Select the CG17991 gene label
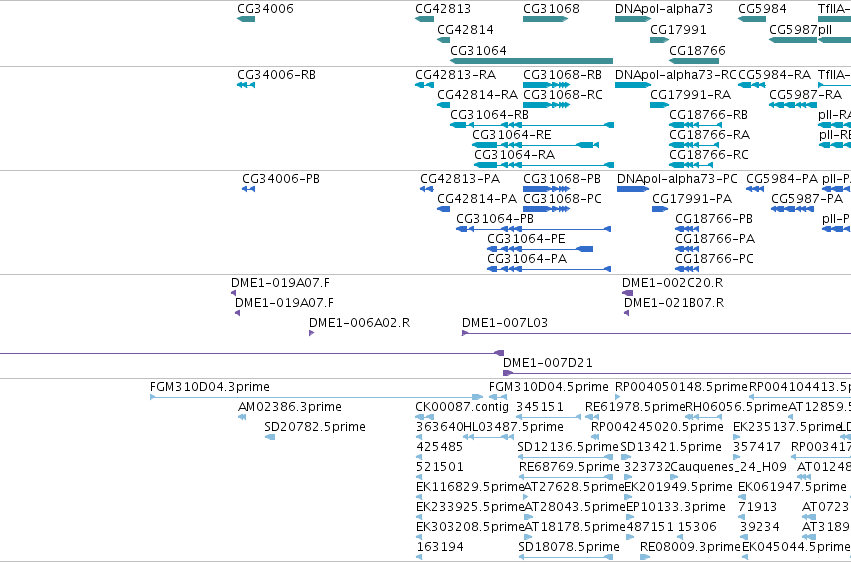The image size is (851, 562). click(x=678, y=29)
